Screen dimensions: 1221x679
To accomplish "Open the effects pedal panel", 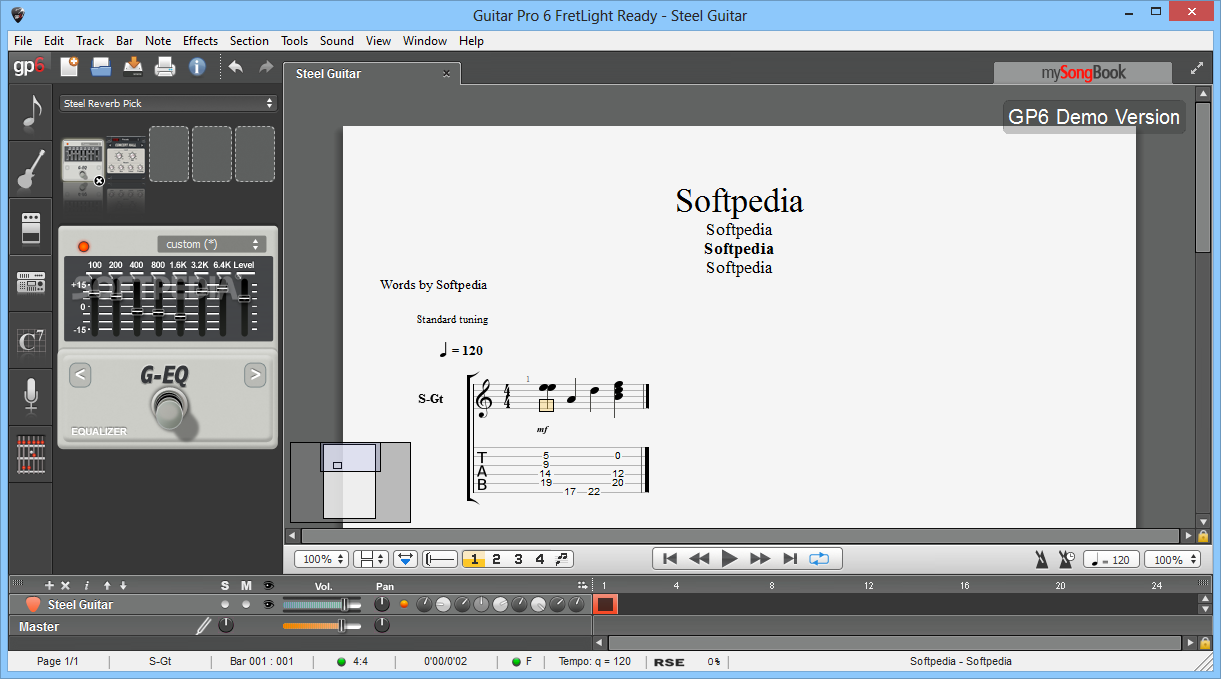I will 31,227.
